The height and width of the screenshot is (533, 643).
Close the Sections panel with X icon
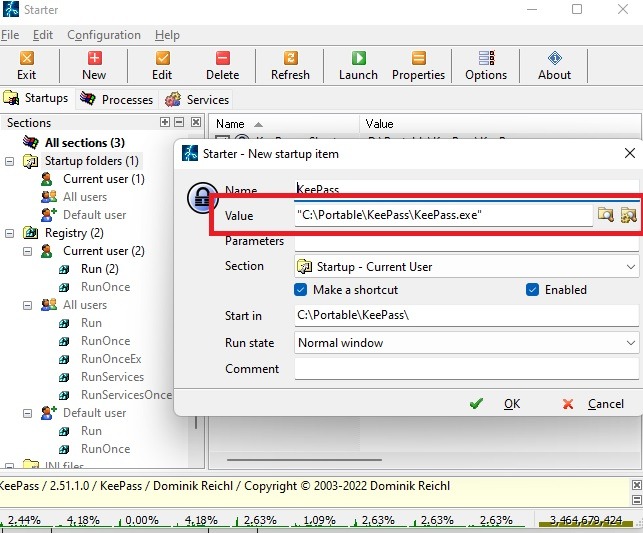pyautogui.click(x=196, y=122)
